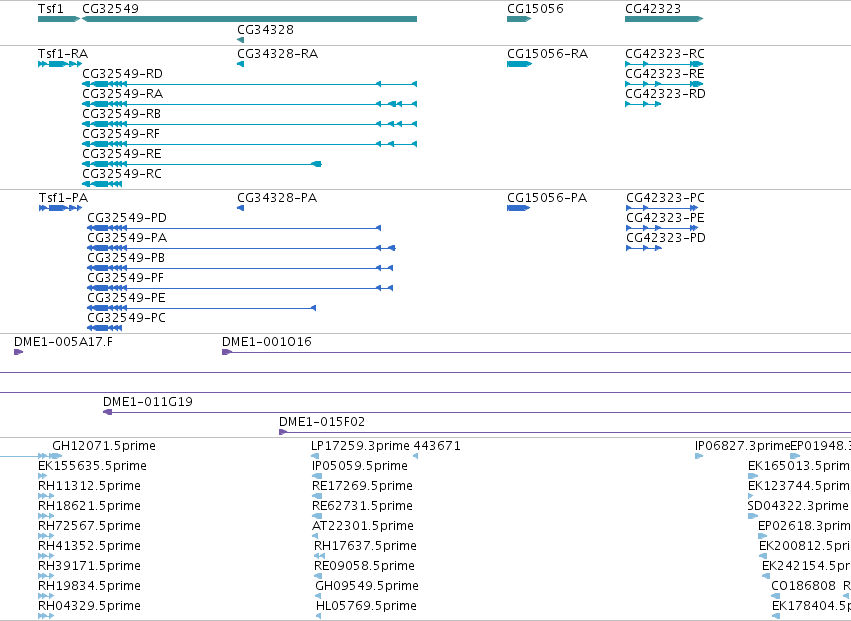Click the IP05059.5prime EST glyph

point(317,476)
